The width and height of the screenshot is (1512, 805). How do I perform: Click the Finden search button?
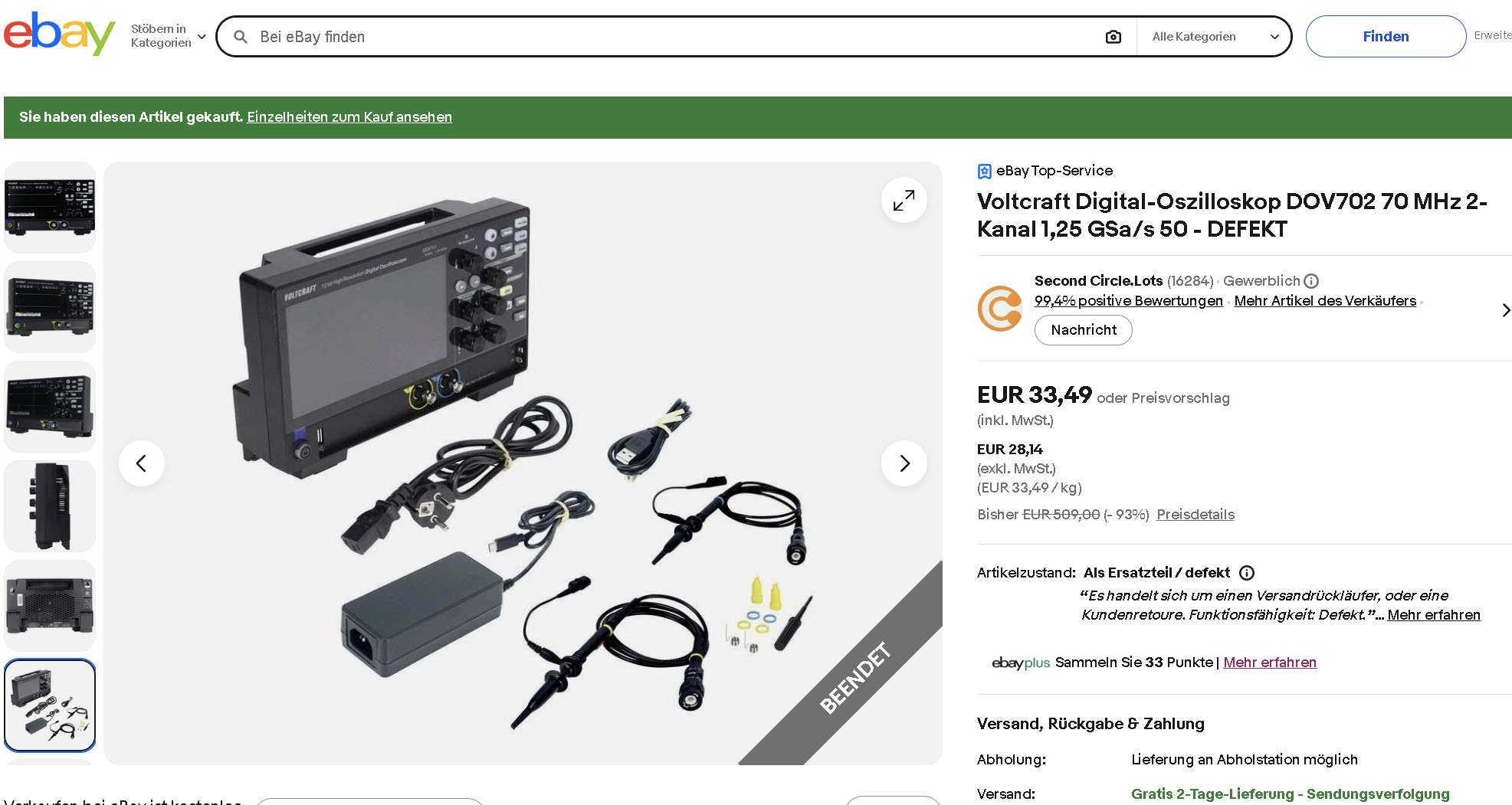1386,37
